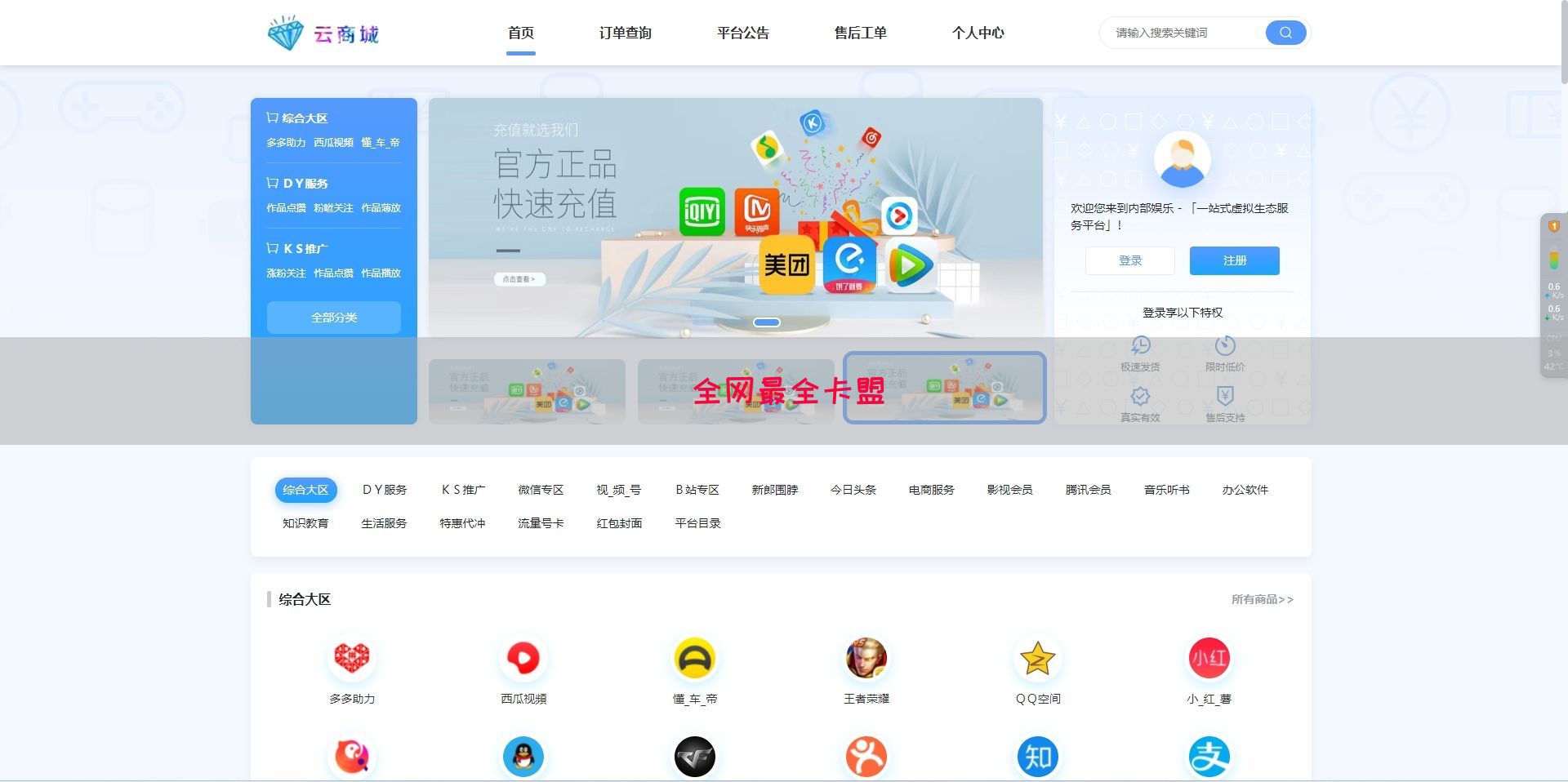Switch to the 微信专区 category tab
This screenshot has width=1568, height=782.
tap(540, 490)
